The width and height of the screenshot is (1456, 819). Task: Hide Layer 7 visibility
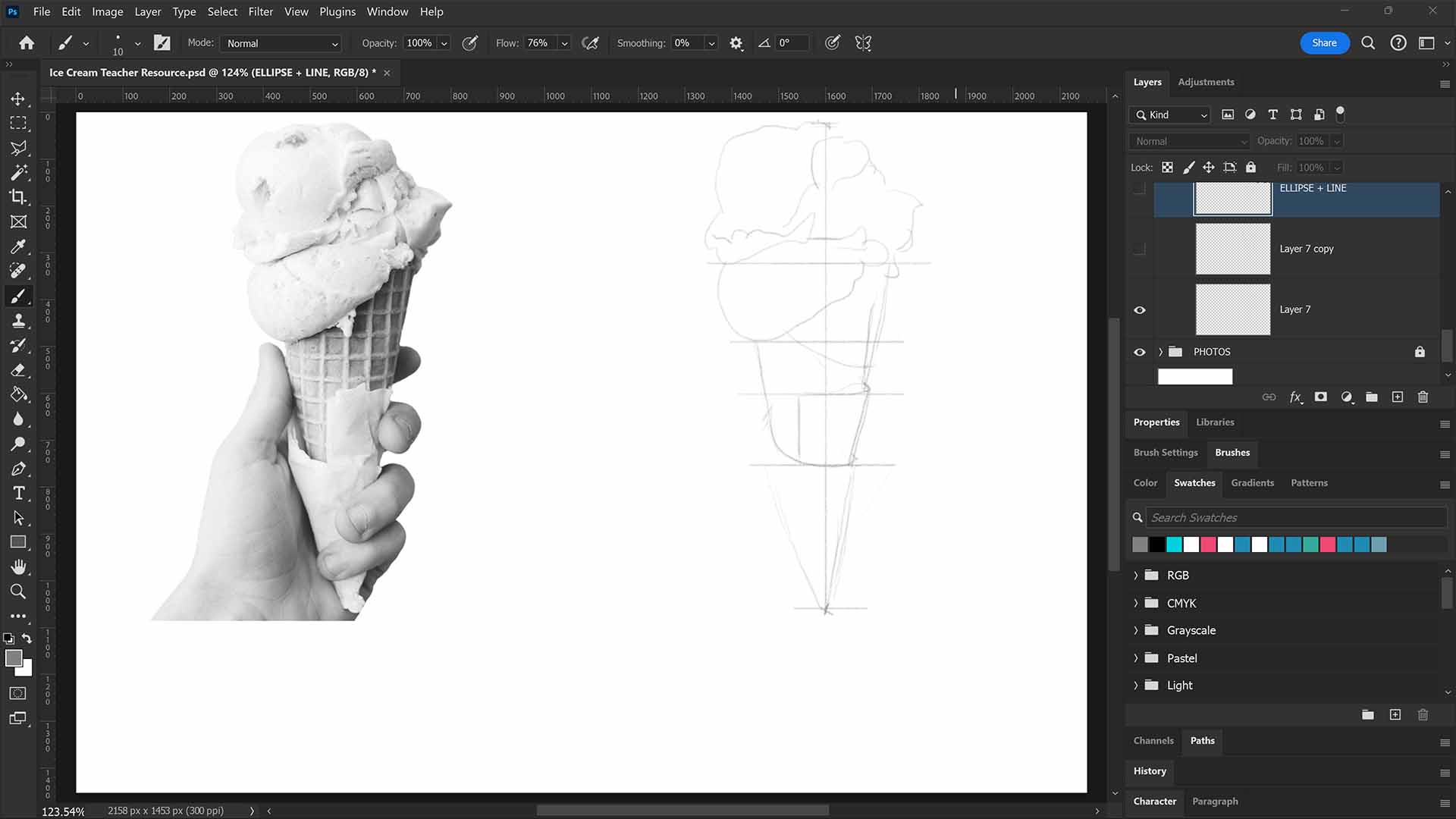click(x=1139, y=309)
